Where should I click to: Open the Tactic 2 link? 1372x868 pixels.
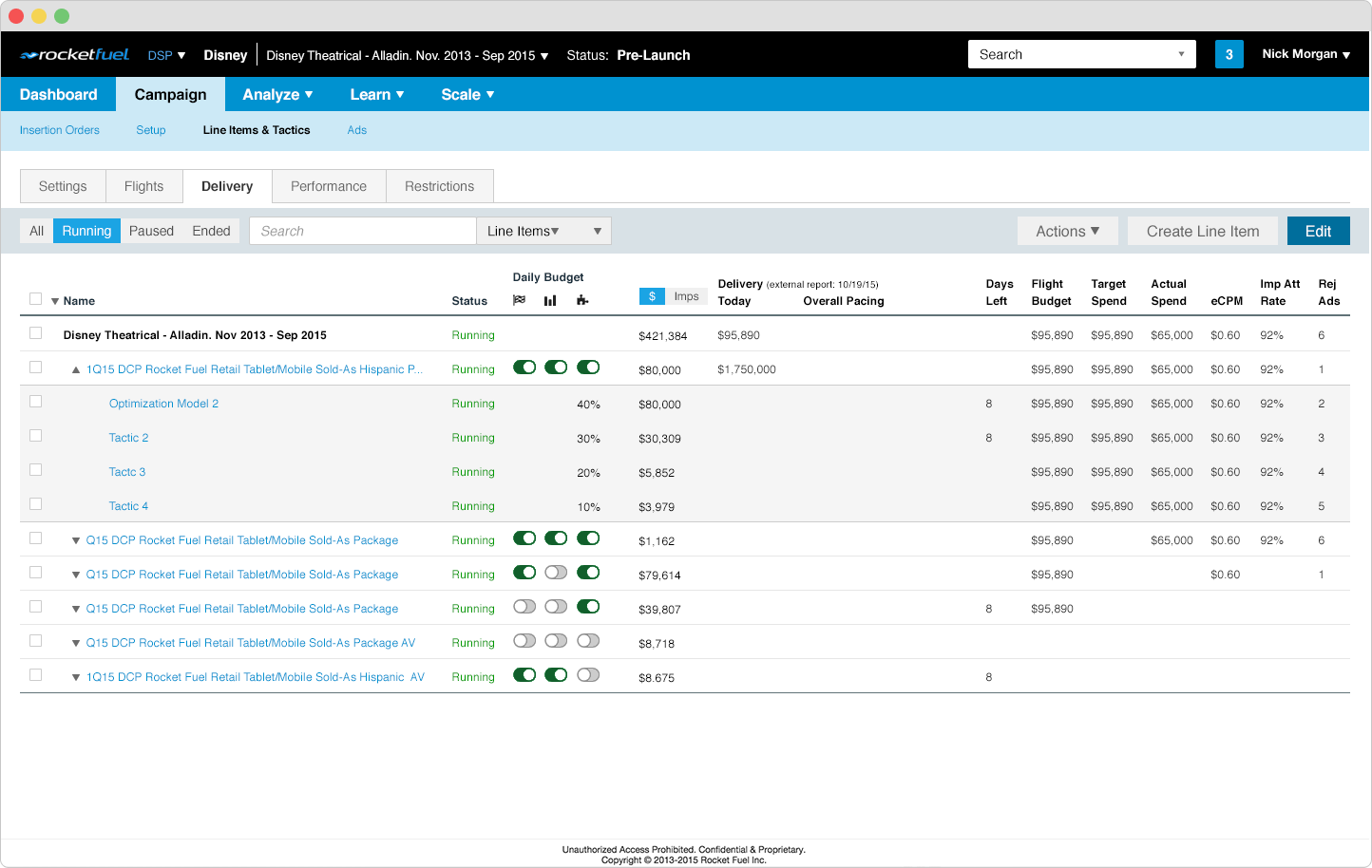128,438
